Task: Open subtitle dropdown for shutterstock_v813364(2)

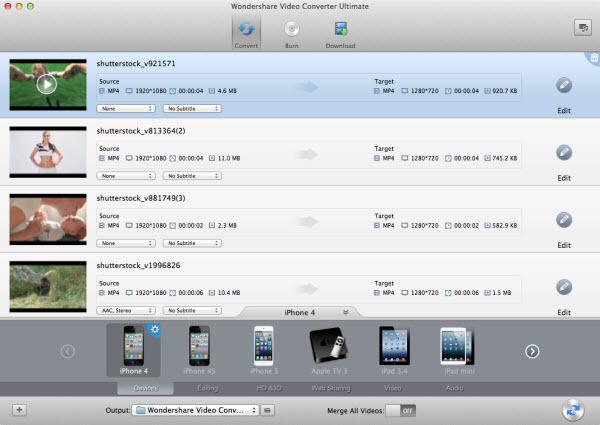Action: tap(192, 176)
